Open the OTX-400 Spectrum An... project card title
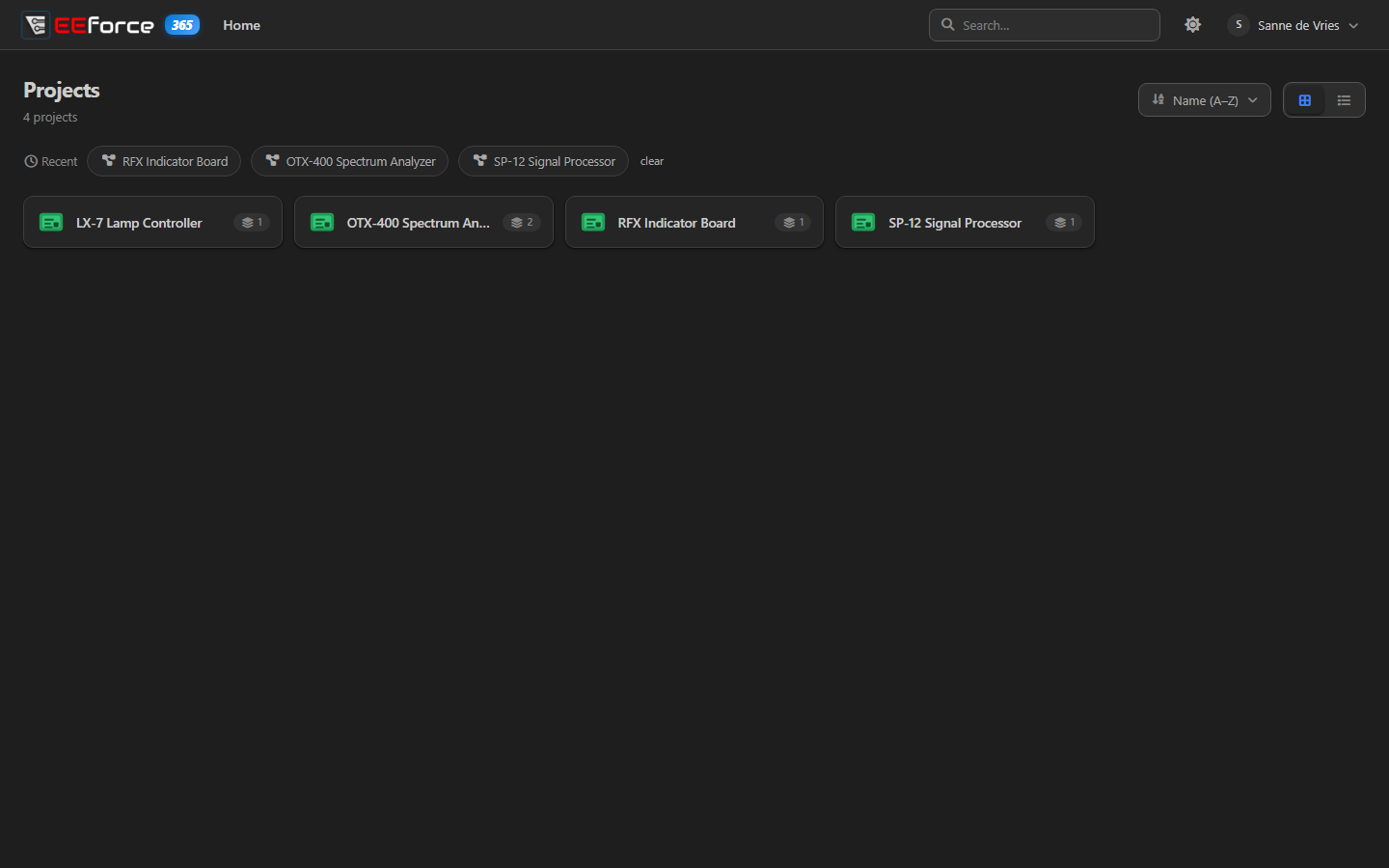The width and height of the screenshot is (1389, 868). (419, 223)
